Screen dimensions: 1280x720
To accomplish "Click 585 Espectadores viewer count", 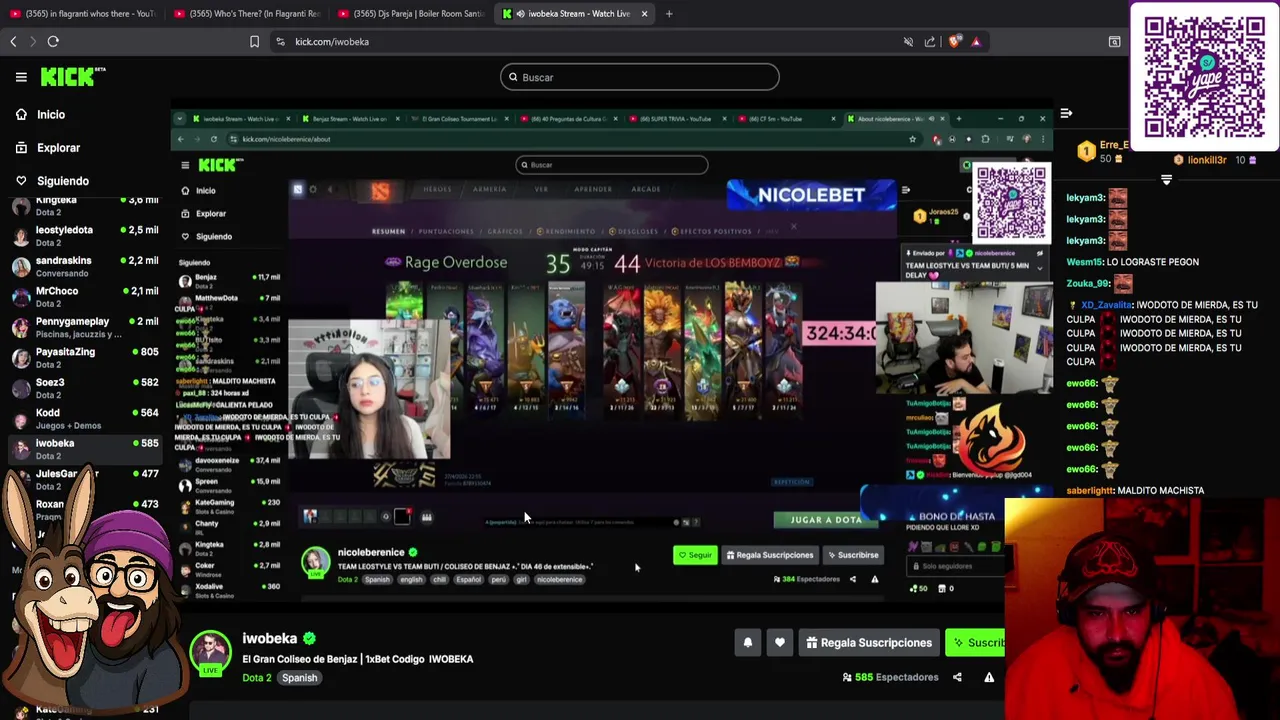I will click(x=891, y=677).
